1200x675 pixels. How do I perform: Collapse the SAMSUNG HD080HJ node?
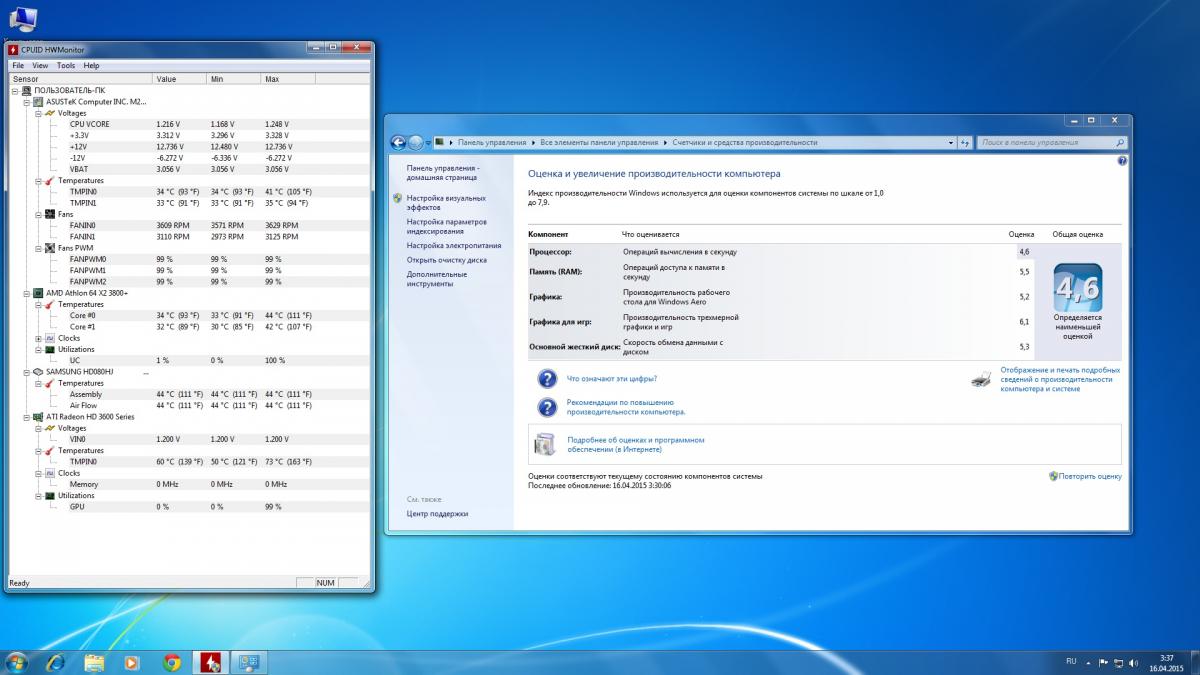click(26, 372)
